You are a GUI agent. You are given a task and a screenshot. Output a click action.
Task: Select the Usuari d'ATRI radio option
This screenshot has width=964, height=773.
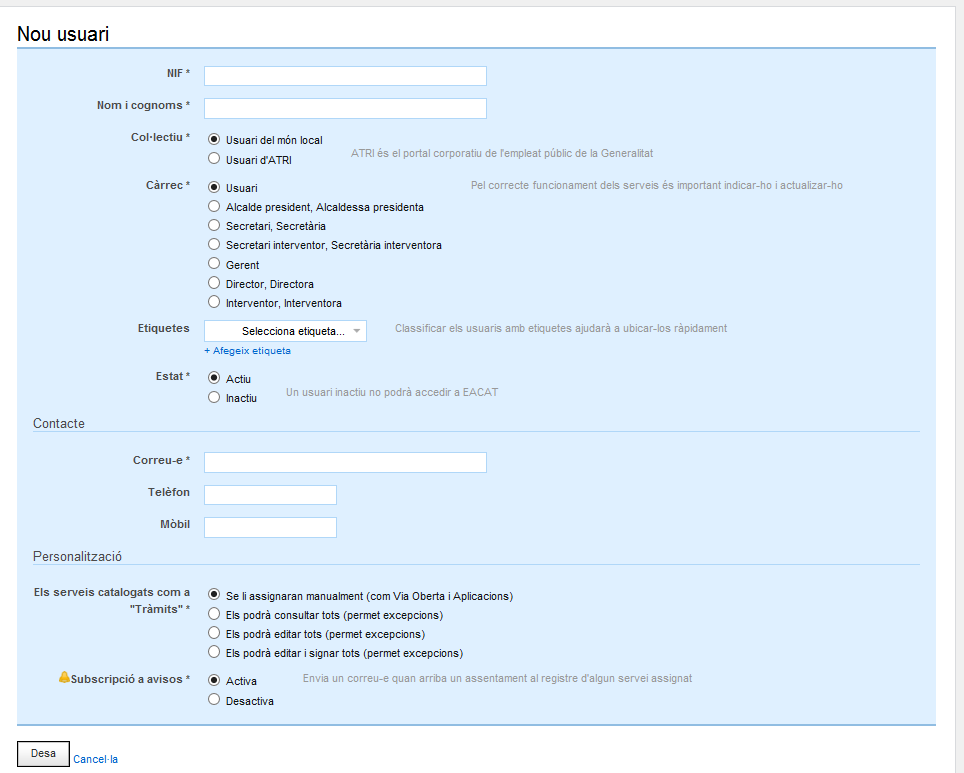pyautogui.click(x=214, y=159)
